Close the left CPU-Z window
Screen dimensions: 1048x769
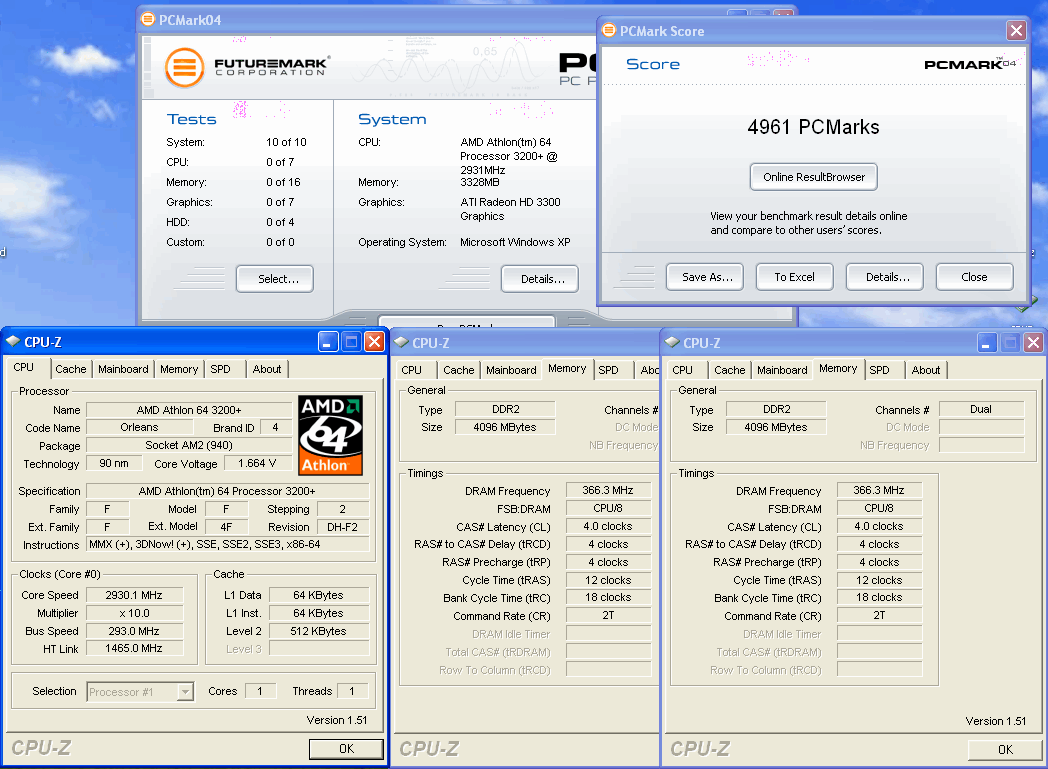[x=375, y=342]
